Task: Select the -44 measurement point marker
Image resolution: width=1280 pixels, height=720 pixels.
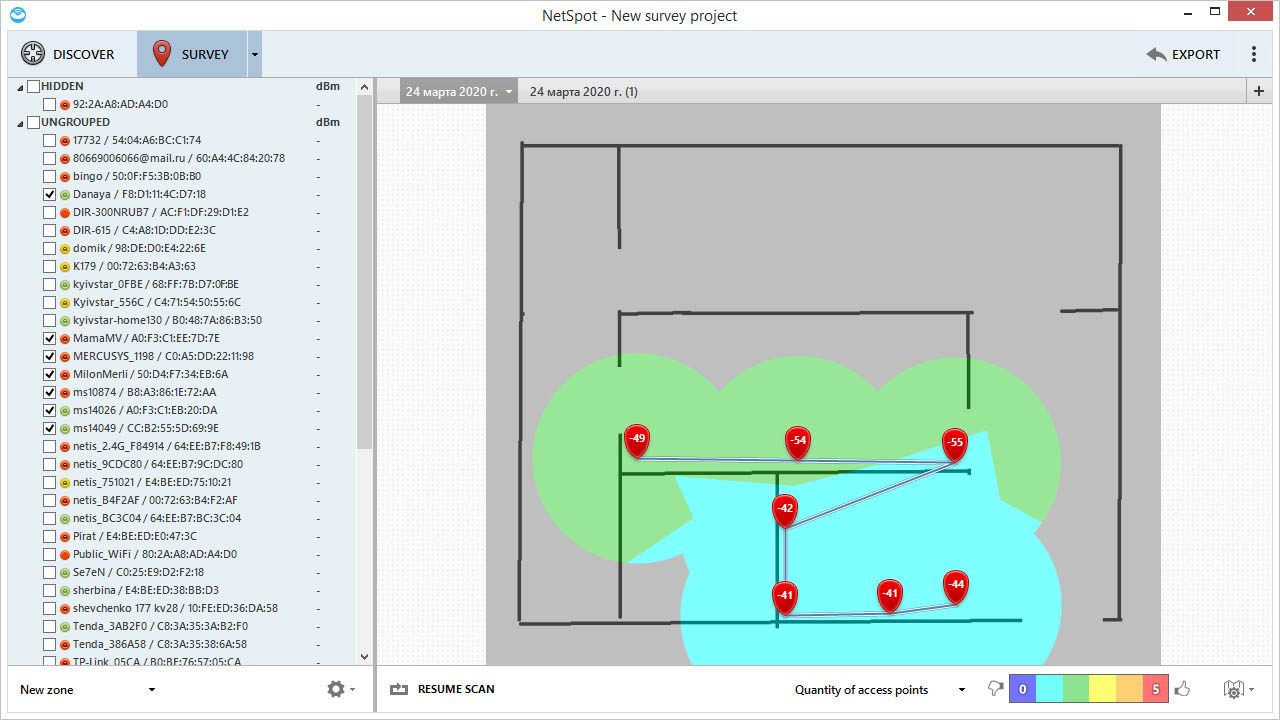Action: click(x=956, y=587)
